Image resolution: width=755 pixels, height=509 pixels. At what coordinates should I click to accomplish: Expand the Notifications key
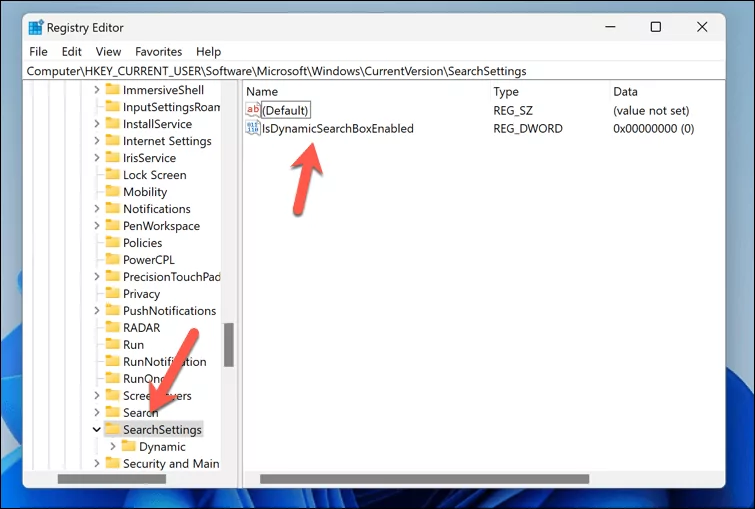97,209
